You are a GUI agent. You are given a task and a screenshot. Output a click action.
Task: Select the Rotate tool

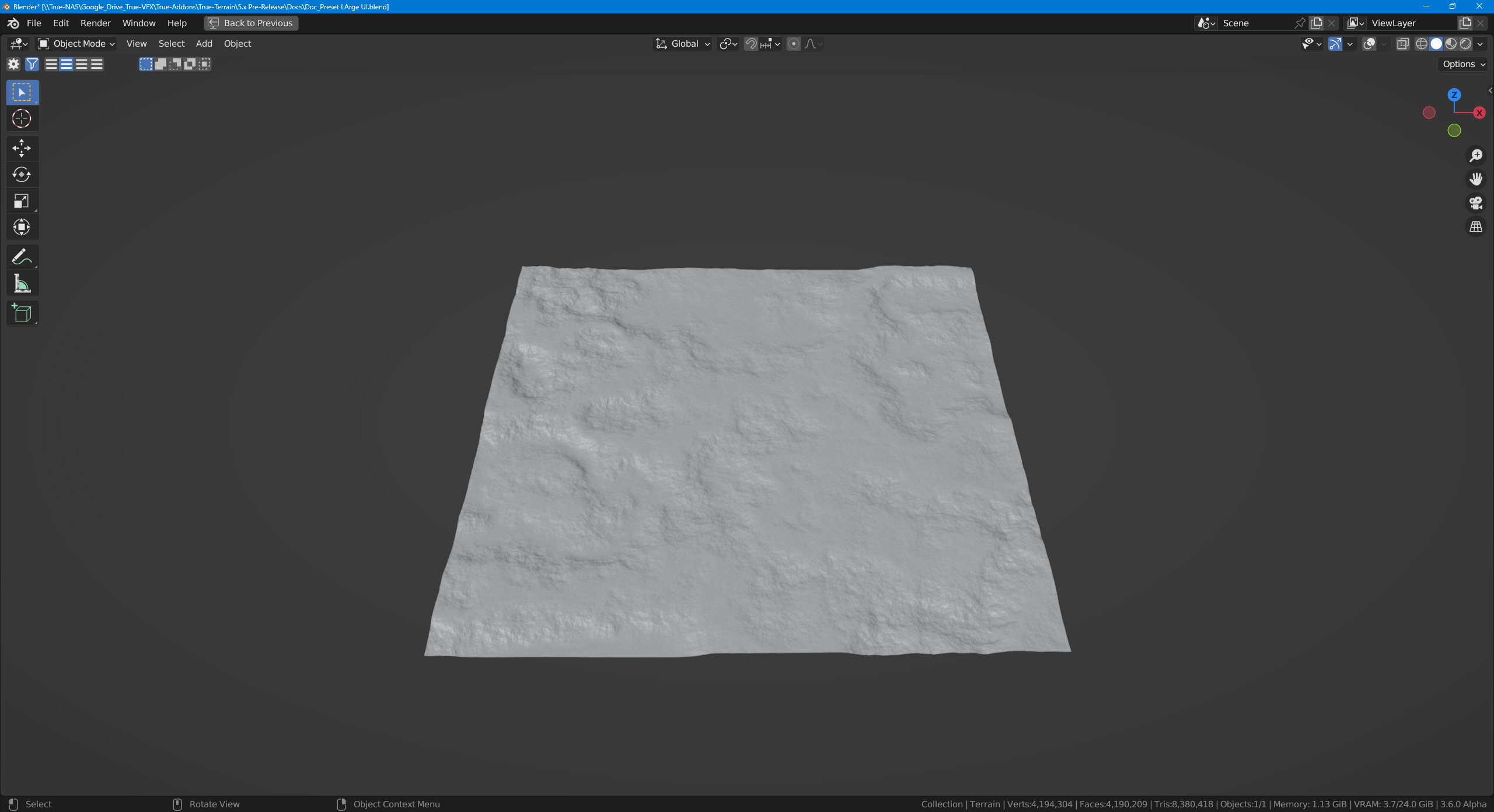tap(22, 174)
